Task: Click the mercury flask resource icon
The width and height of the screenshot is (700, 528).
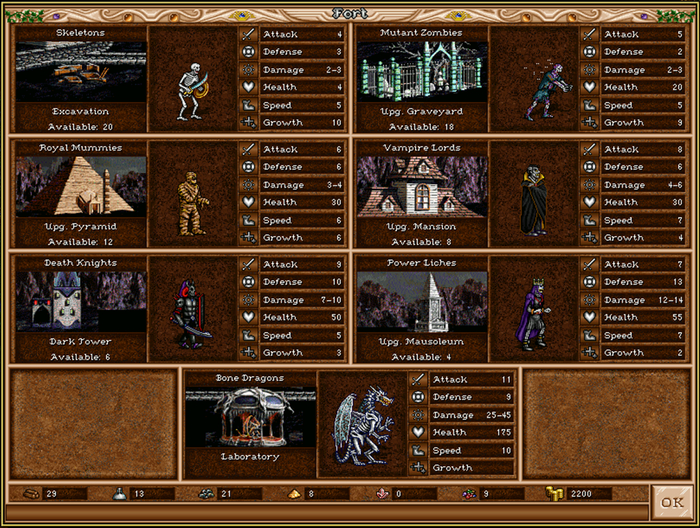Action: [119, 494]
